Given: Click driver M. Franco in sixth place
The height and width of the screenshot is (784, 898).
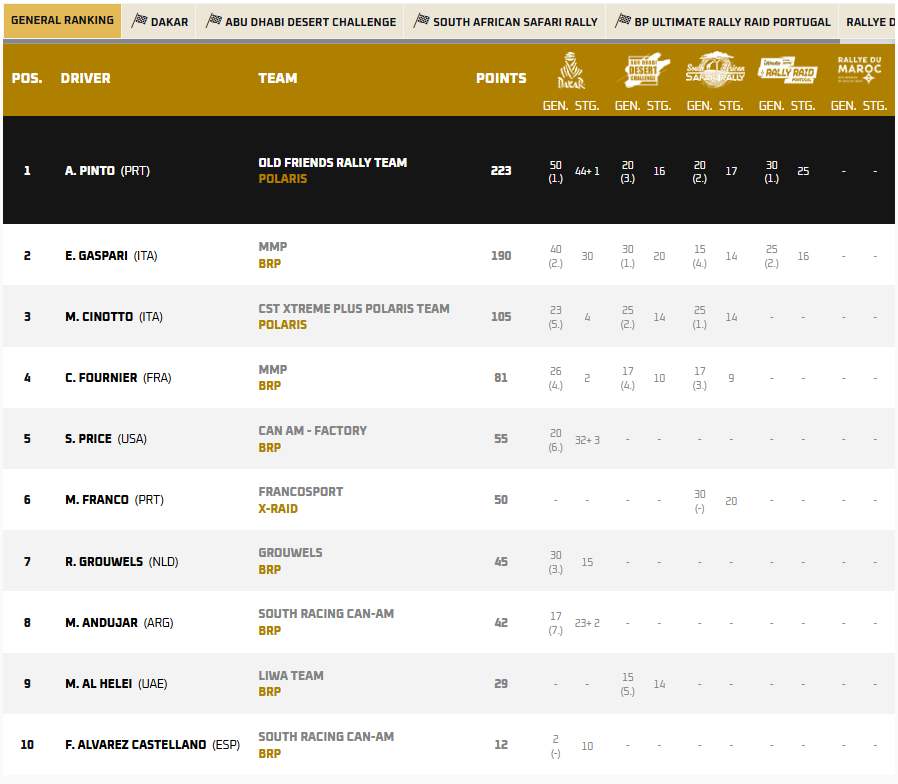Looking at the screenshot, I should 96,500.
